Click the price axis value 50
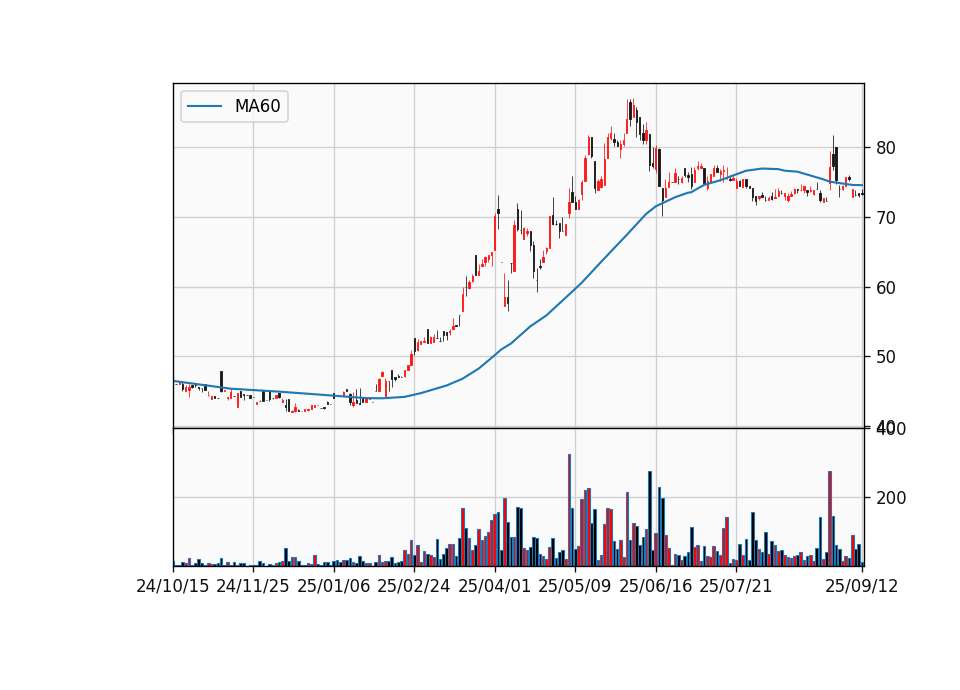Viewport: 960px width, 690px height. click(x=886, y=357)
